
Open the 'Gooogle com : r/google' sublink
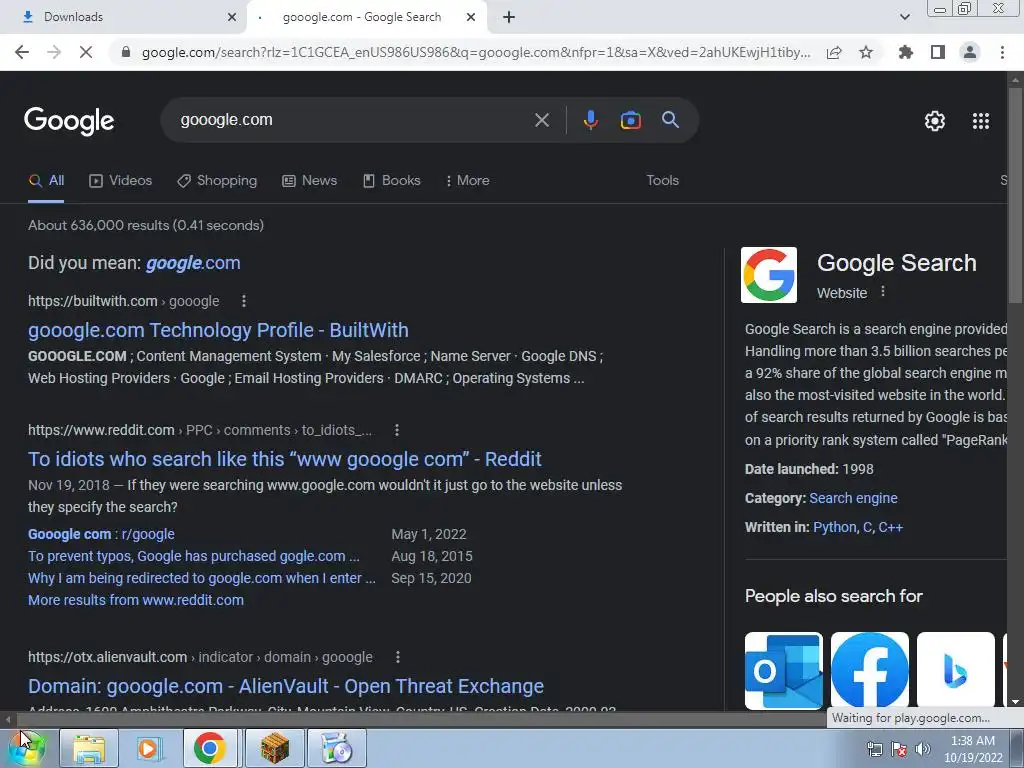(101, 534)
